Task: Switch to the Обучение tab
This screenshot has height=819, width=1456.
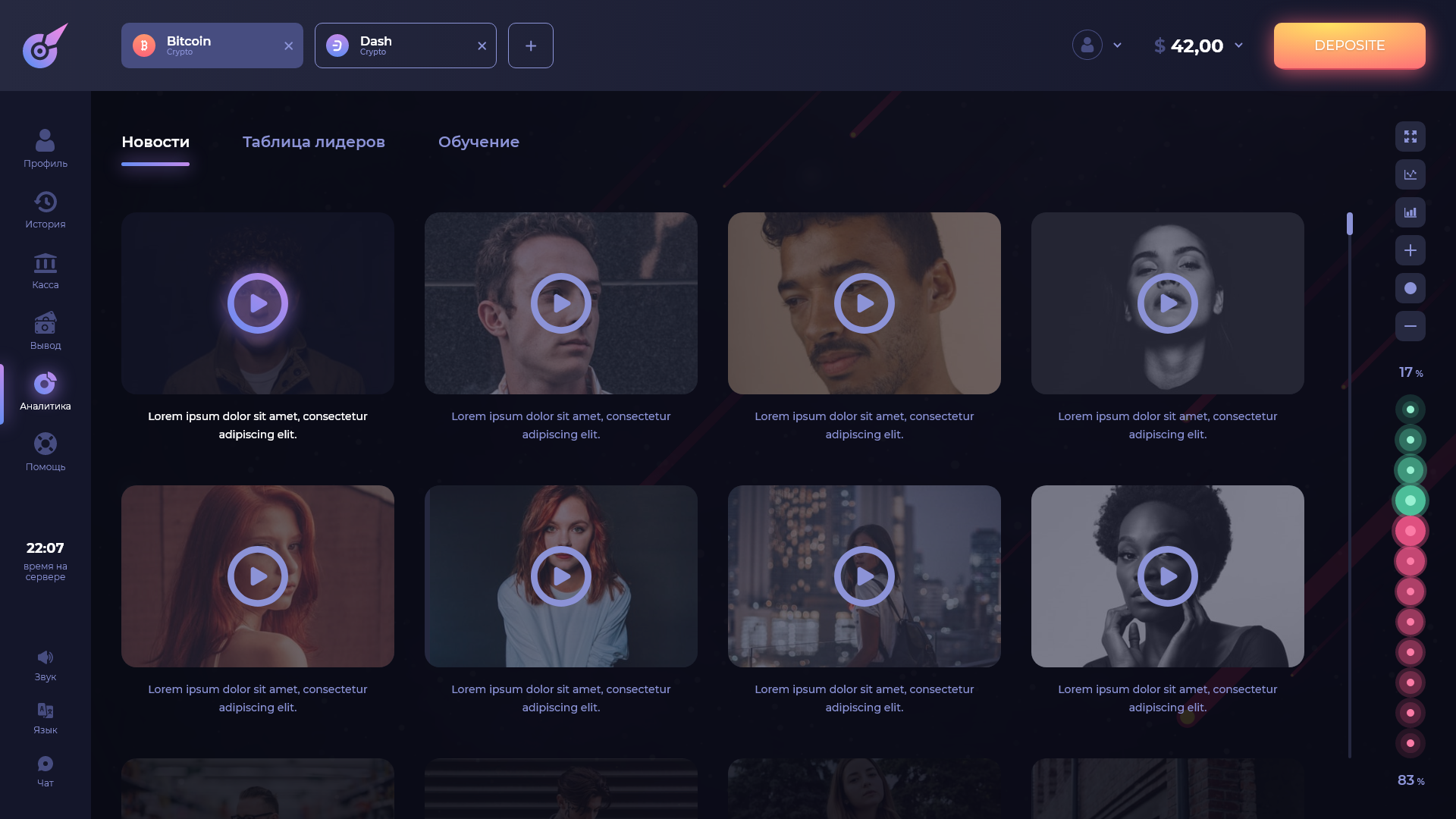Action: pos(479,142)
